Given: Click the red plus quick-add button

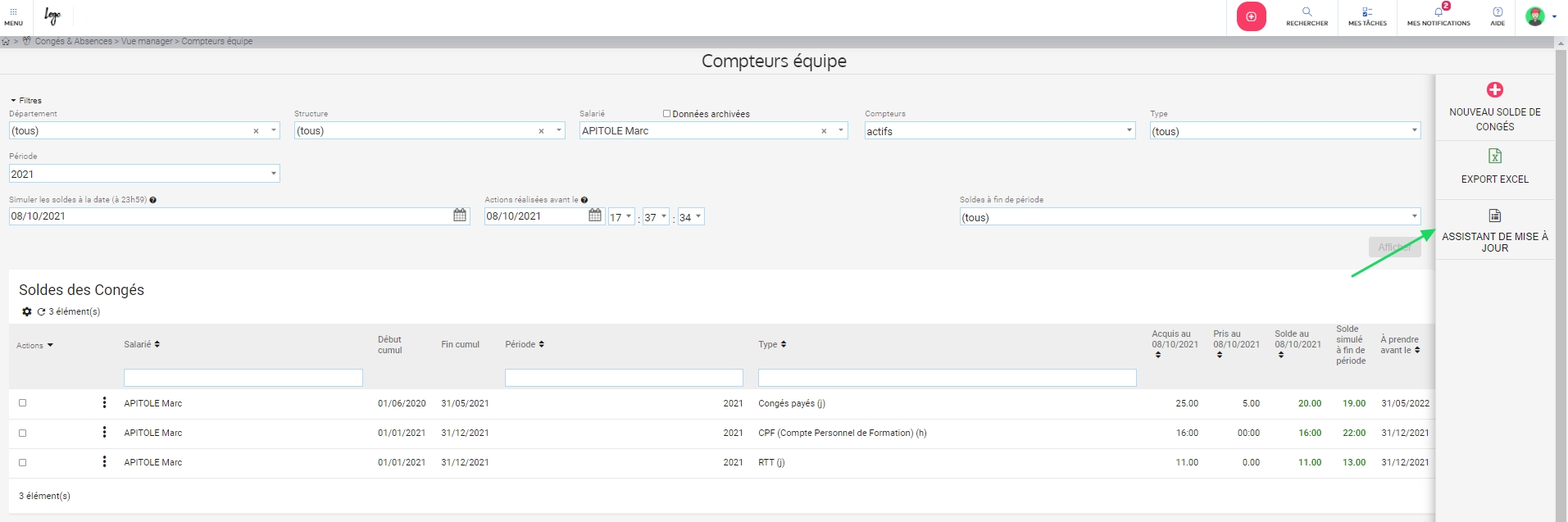Looking at the screenshot, I should [x=1251, y=16].
